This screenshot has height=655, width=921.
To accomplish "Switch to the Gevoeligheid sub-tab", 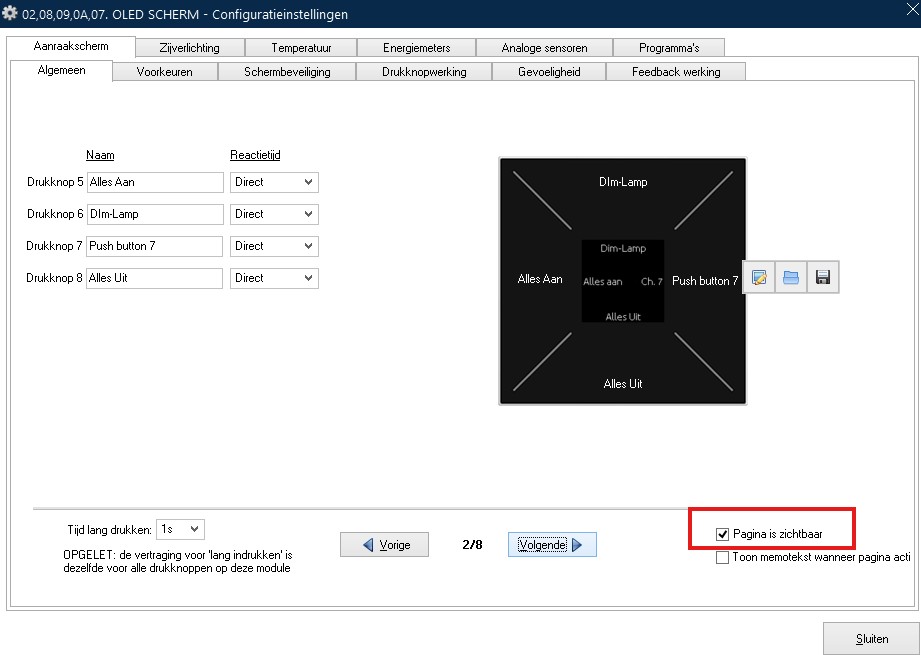I will [549, 72].
